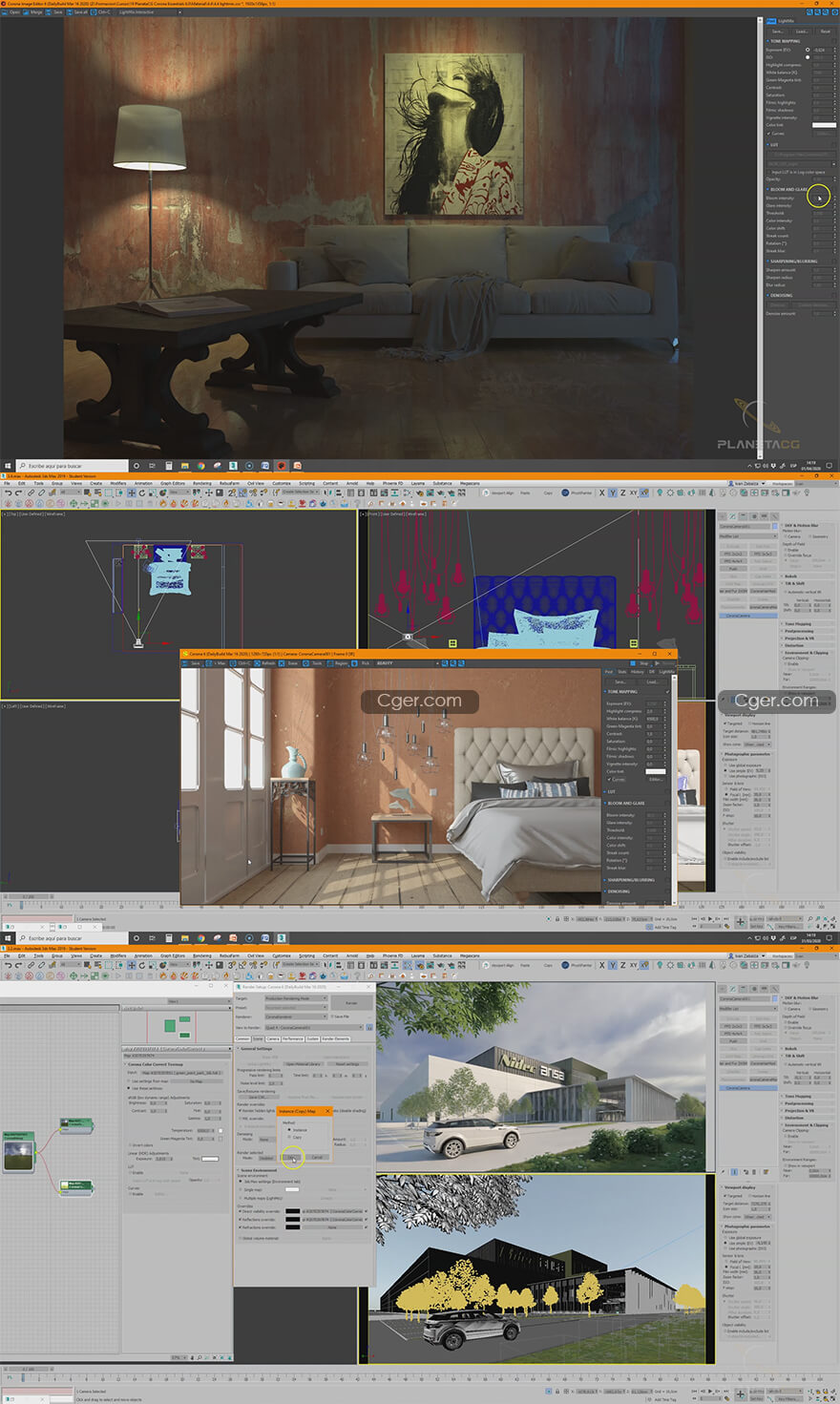Open the Target dropdown in Render Setup
This screenshot has width=840, height=1404.
297,998
